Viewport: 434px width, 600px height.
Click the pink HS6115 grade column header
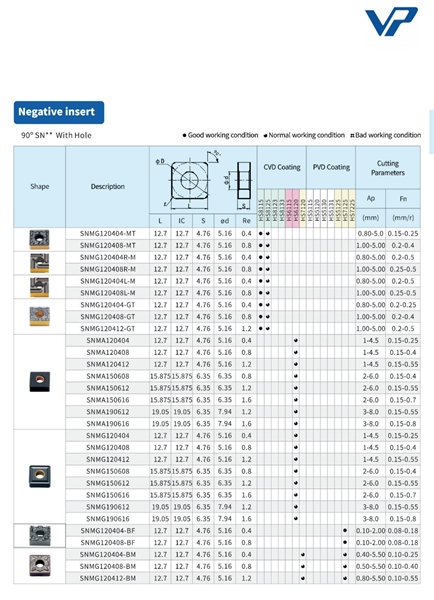coord(289,209)
